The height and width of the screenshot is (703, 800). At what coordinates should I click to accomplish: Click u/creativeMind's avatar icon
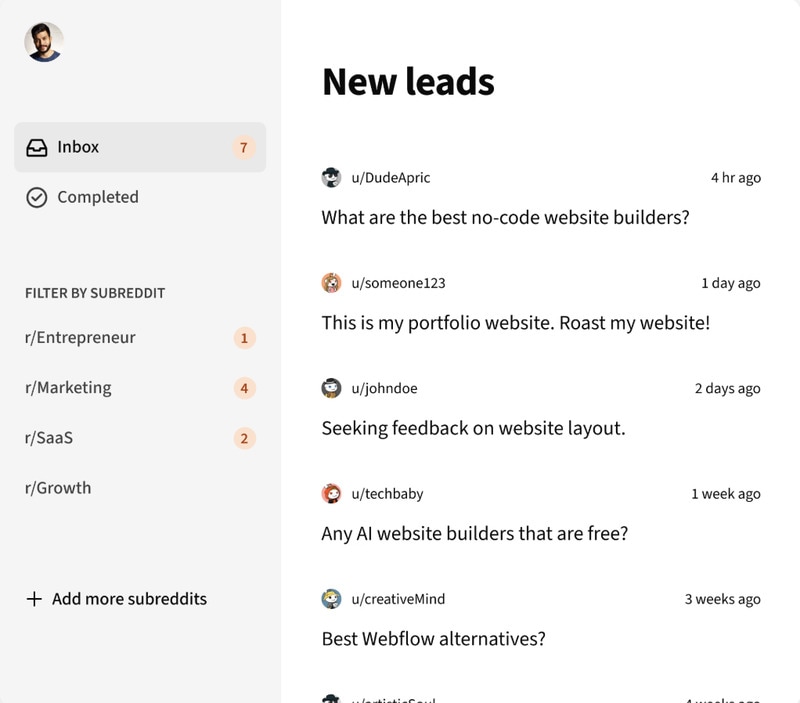coord(332,599)
